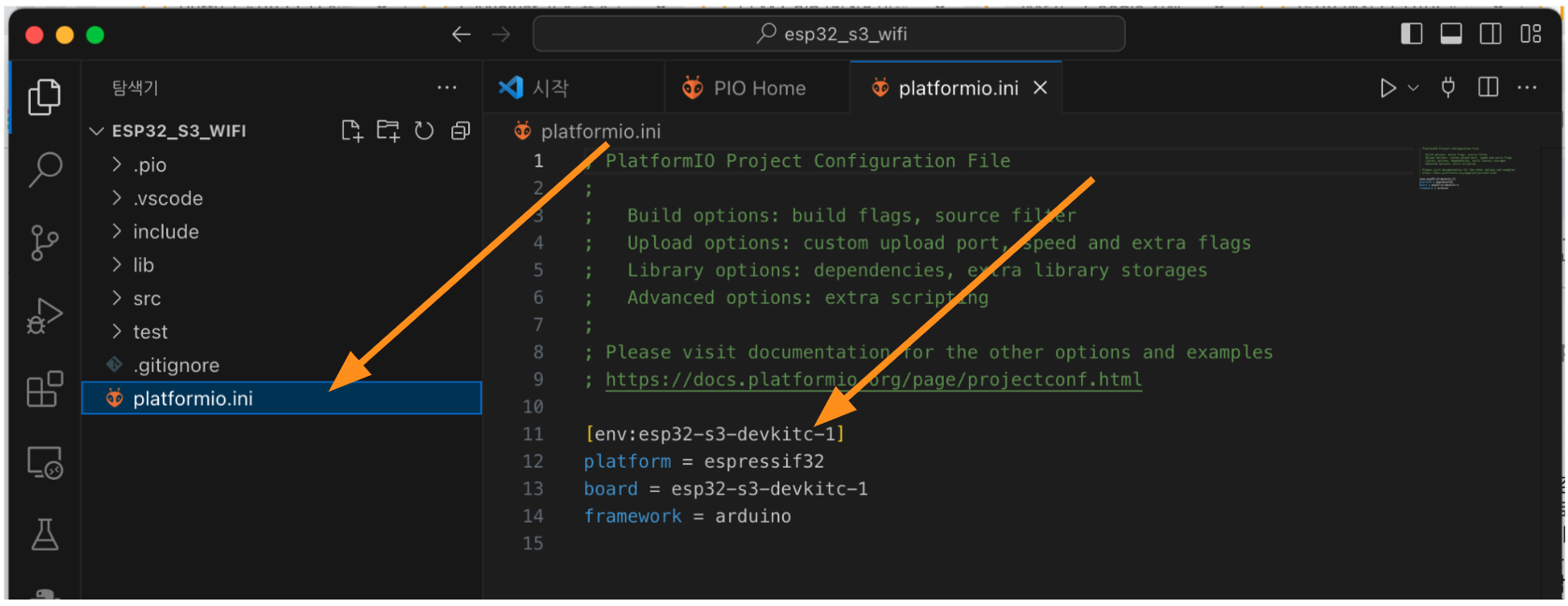The image size is (1568, 606).
Task: Toggle the bottom panel
Action: 1451,35
